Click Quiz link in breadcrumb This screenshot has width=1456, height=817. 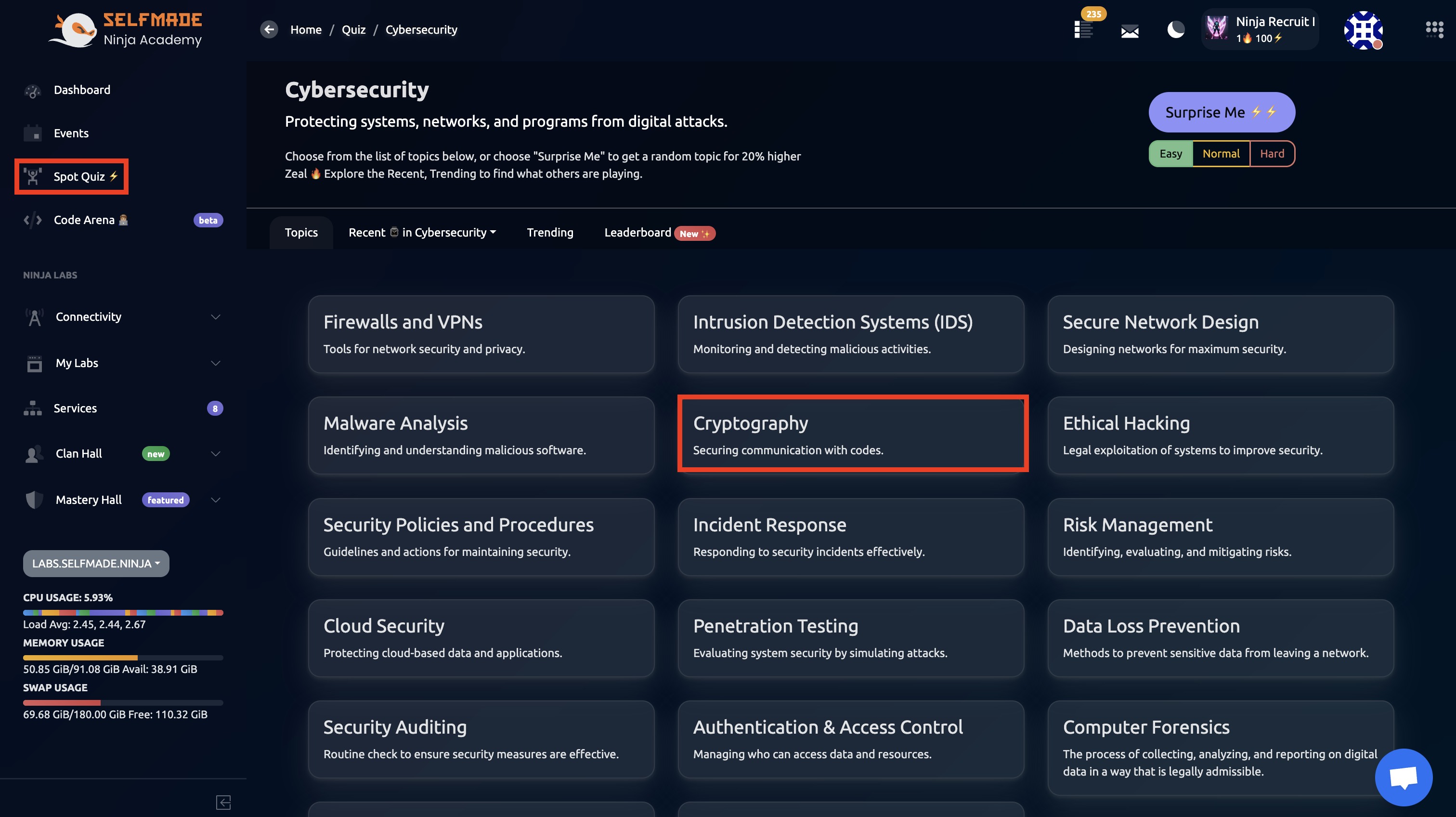[353, 29]
